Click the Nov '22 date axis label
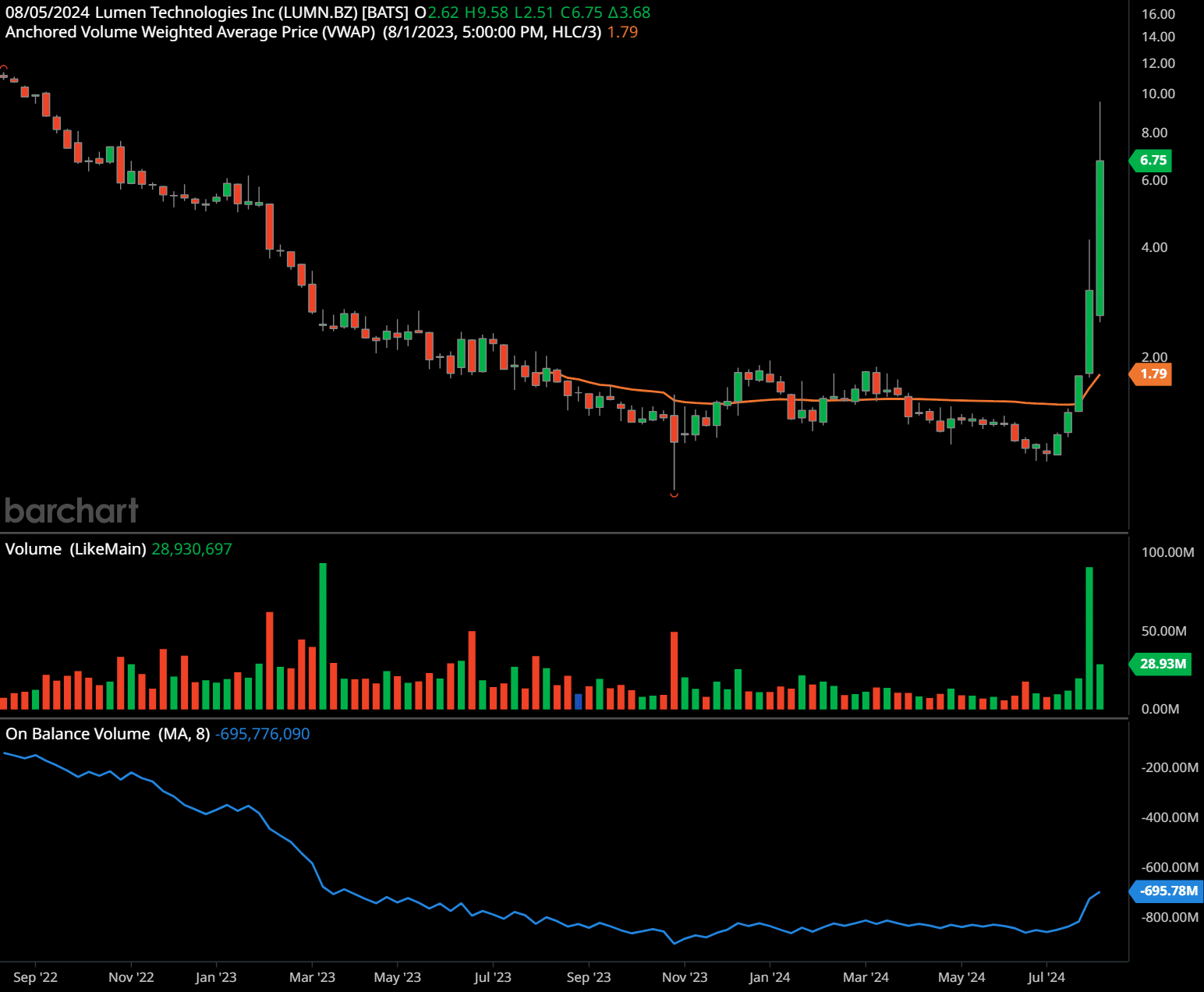This screenshot has width=1204, height=992. click(131, 977)
